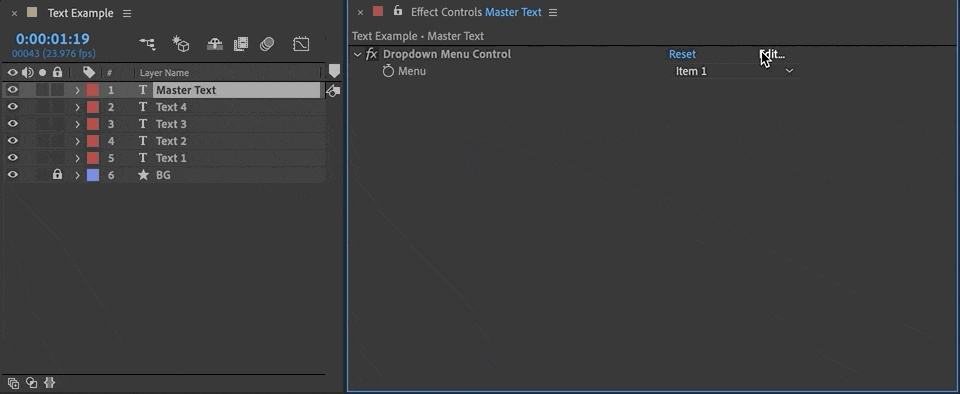Image resolution: width=960 pixels, height=394 pixels.
Task: Click the T icon of Text 3
Action: pos(143,124)
